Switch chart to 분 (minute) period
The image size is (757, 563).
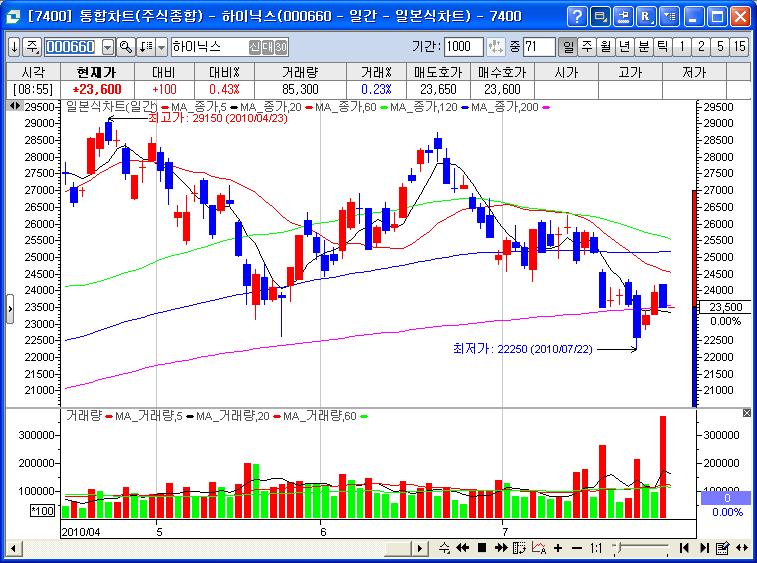tap(644, 47)
